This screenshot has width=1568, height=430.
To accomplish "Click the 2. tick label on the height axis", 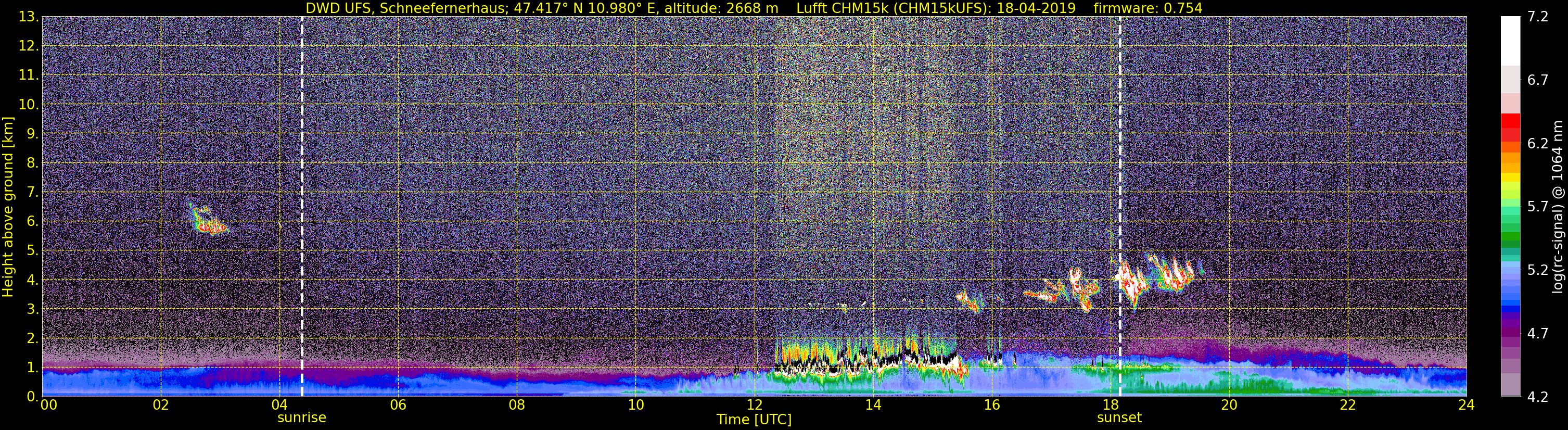I will click(32, 339).
